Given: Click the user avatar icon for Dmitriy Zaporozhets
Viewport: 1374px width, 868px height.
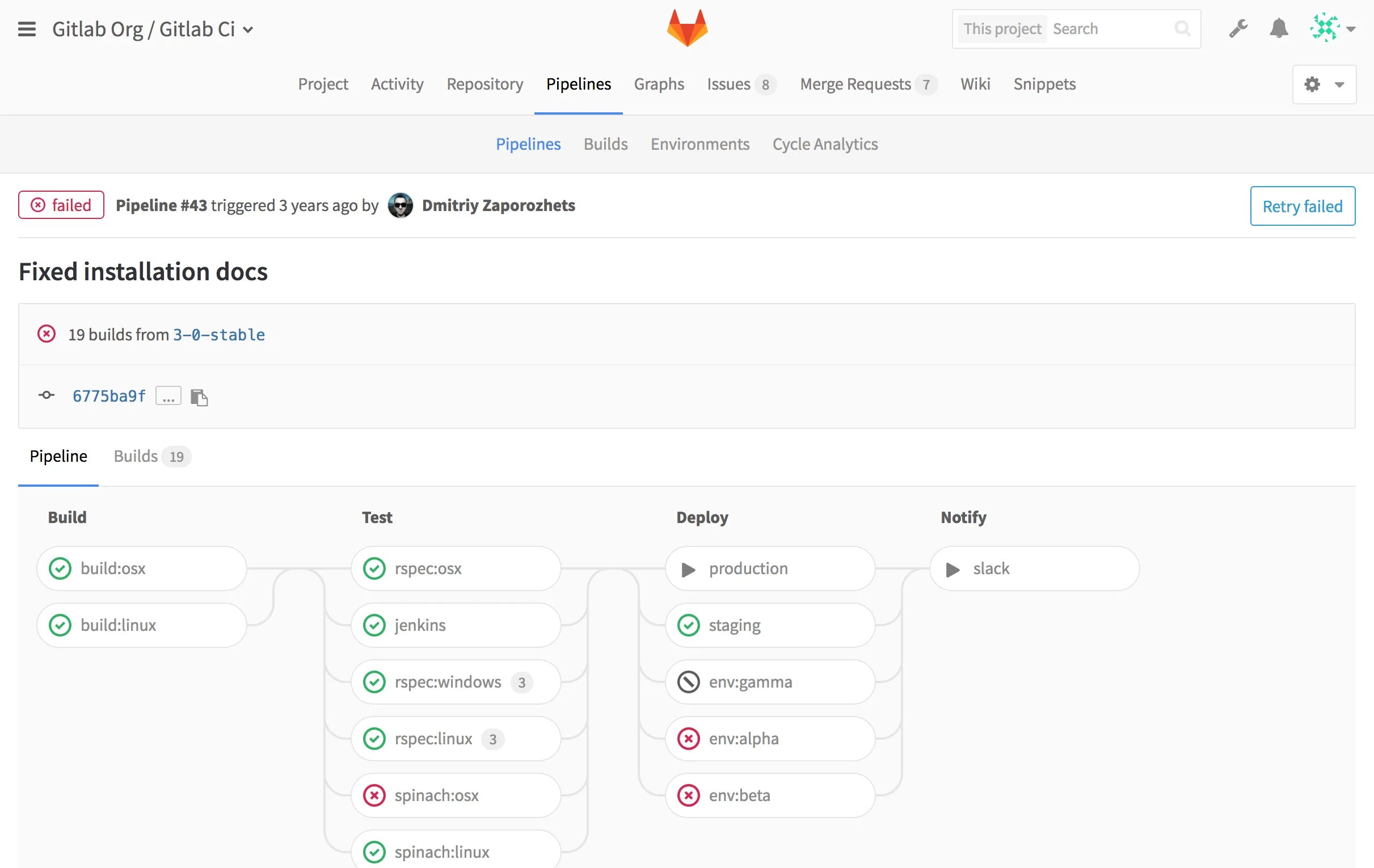Looking at the screenshot, I should [399, 204].
